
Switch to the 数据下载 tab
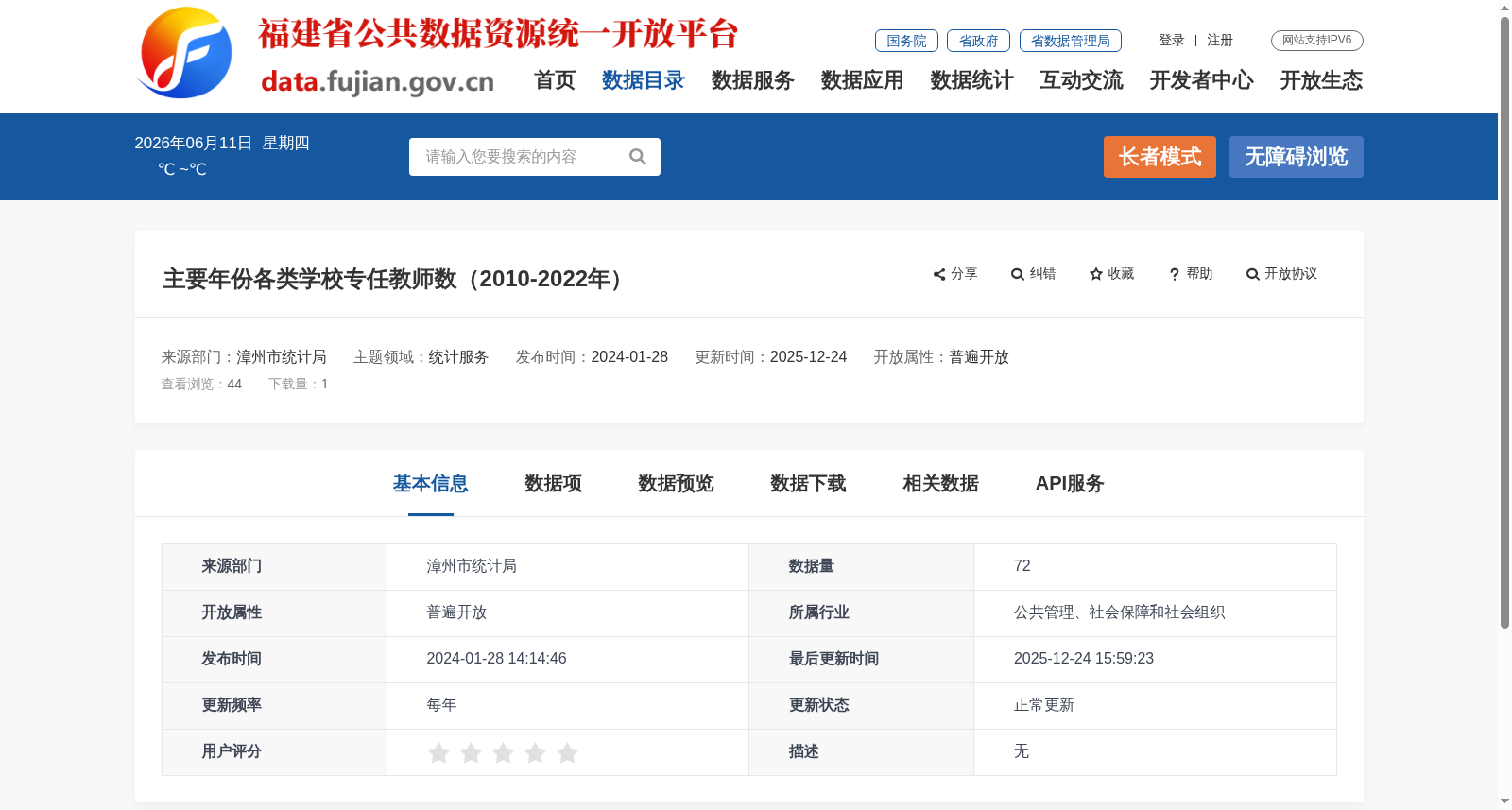pos(809,484)
